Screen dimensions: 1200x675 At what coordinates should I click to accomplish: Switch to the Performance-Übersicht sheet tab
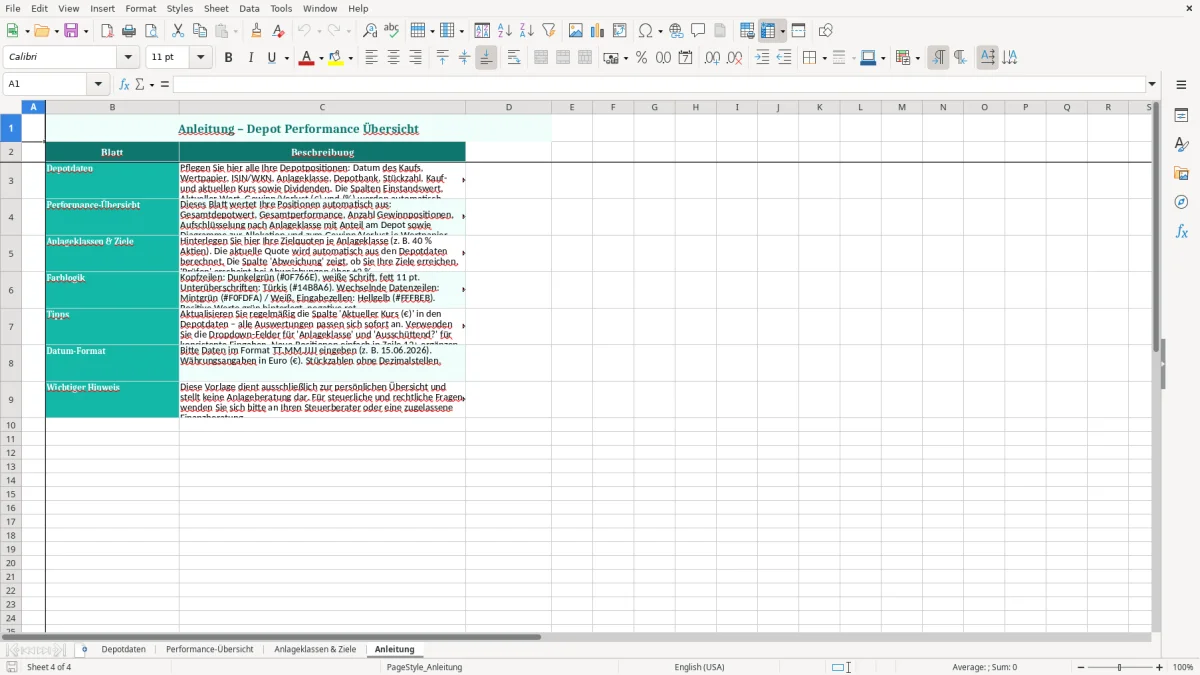(x=210, y=650)
